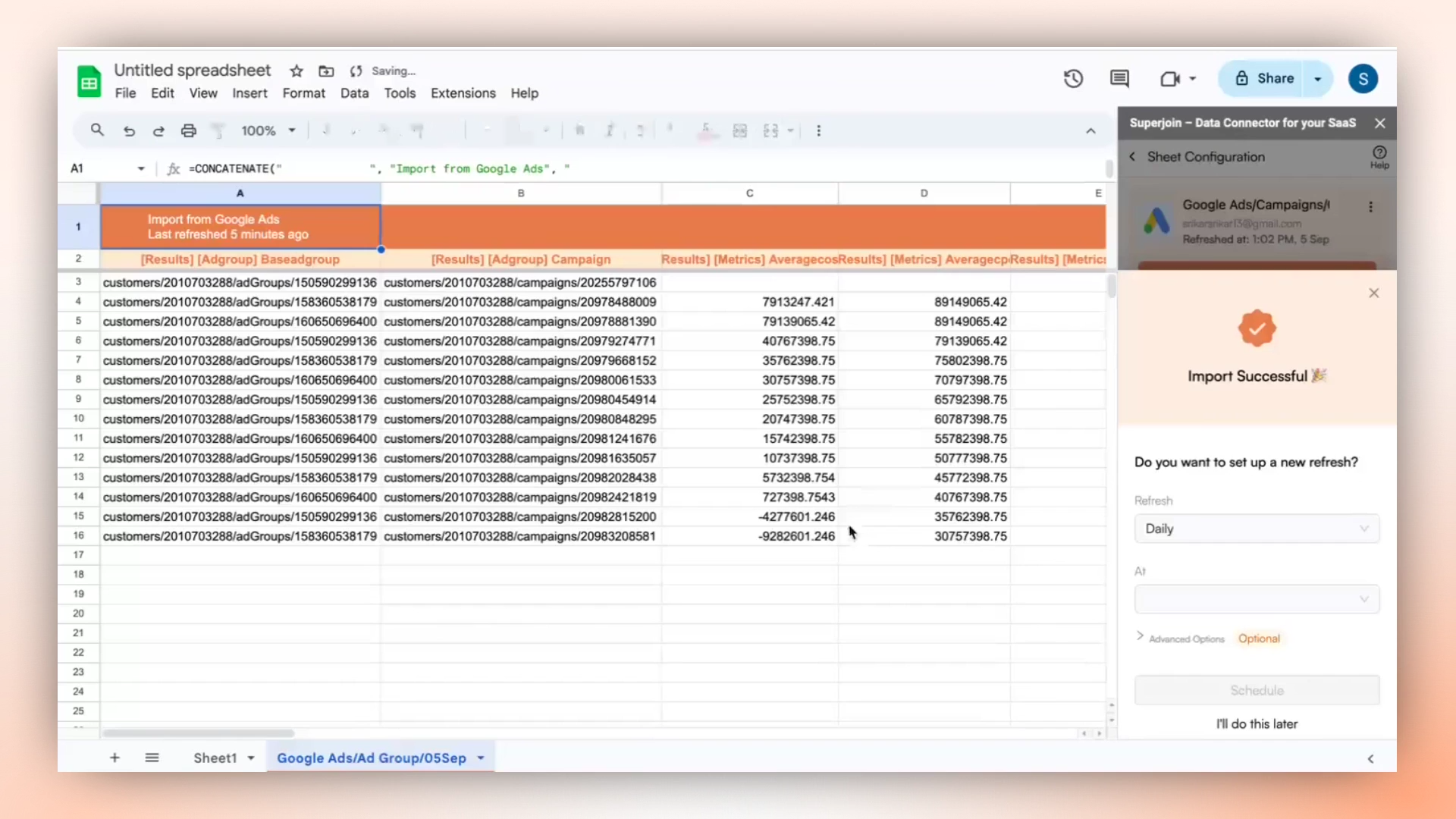
Task: Open the View menu
Action: click(203, 93)
